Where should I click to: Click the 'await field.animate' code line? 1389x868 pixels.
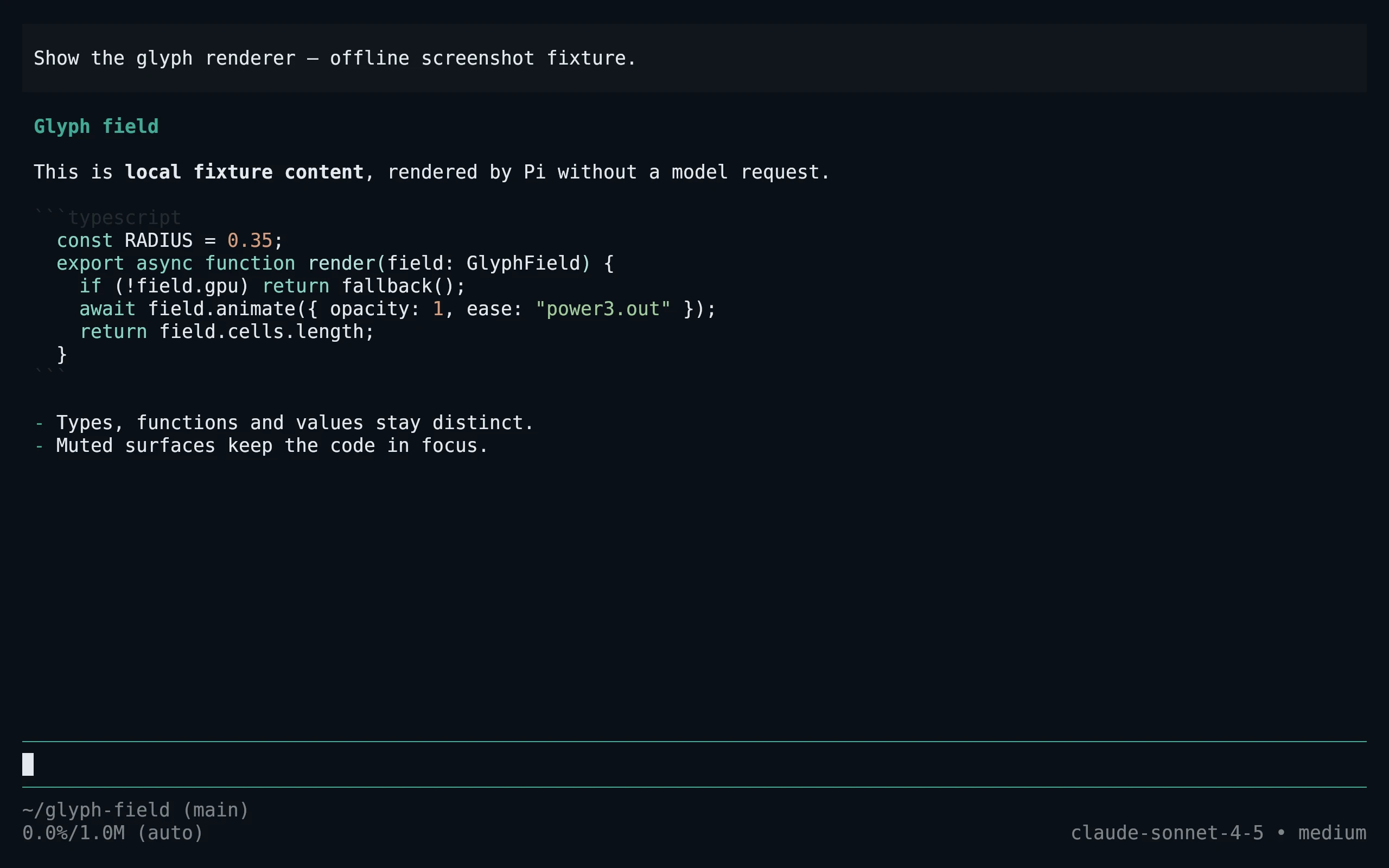[x=398, y=309]
